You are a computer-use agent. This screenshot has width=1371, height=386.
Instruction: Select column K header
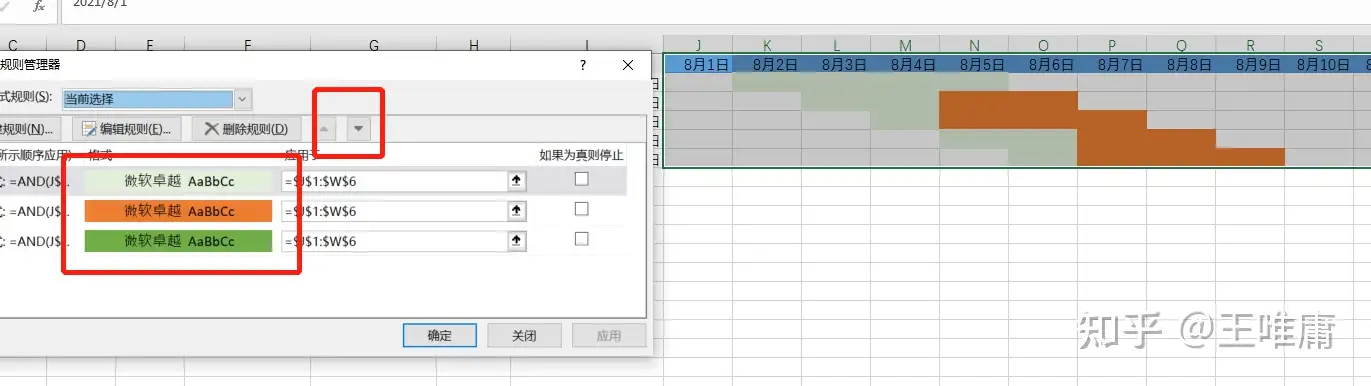click(767, 45)
